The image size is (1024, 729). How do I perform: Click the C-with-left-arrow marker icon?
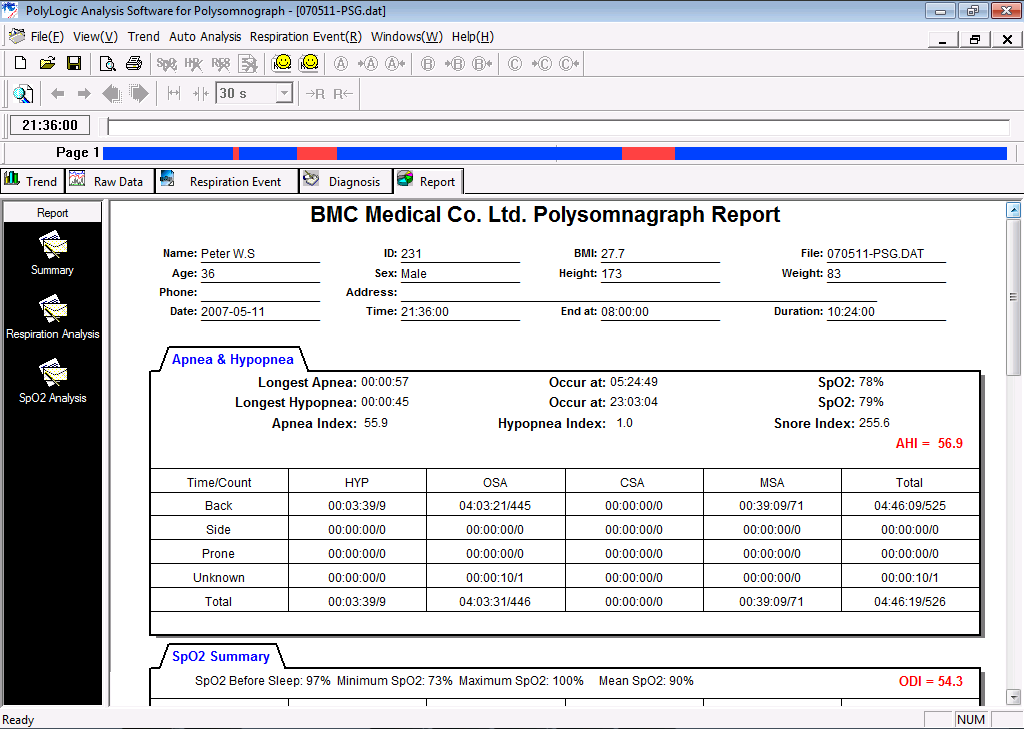[x=569, y=63]
